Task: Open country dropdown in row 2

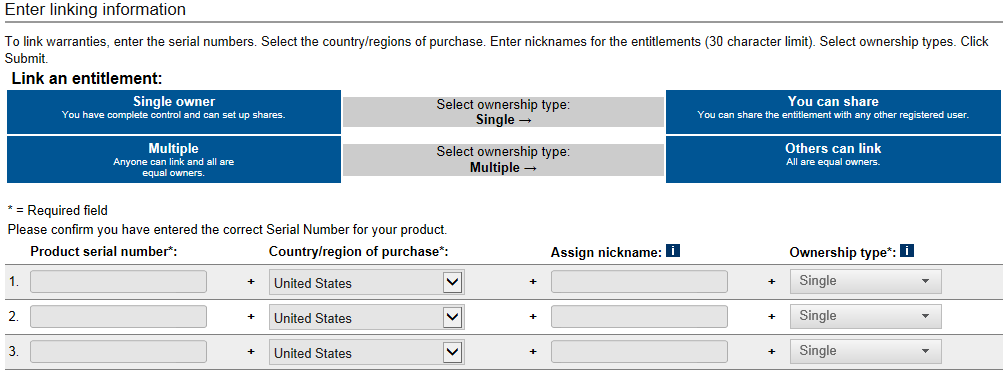Action: pos(366,317)
